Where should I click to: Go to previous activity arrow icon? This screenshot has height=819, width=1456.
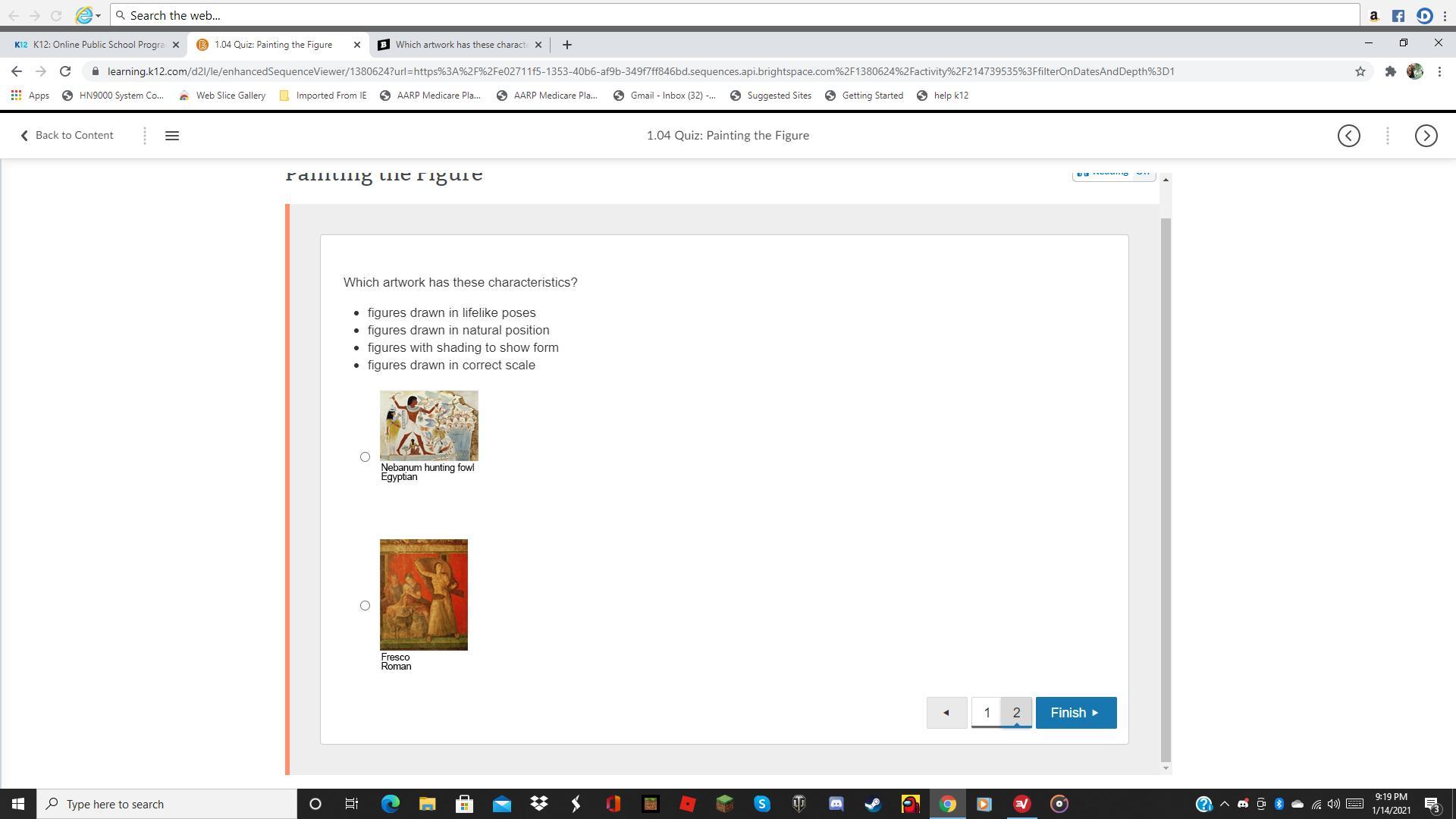(1348, 136)
